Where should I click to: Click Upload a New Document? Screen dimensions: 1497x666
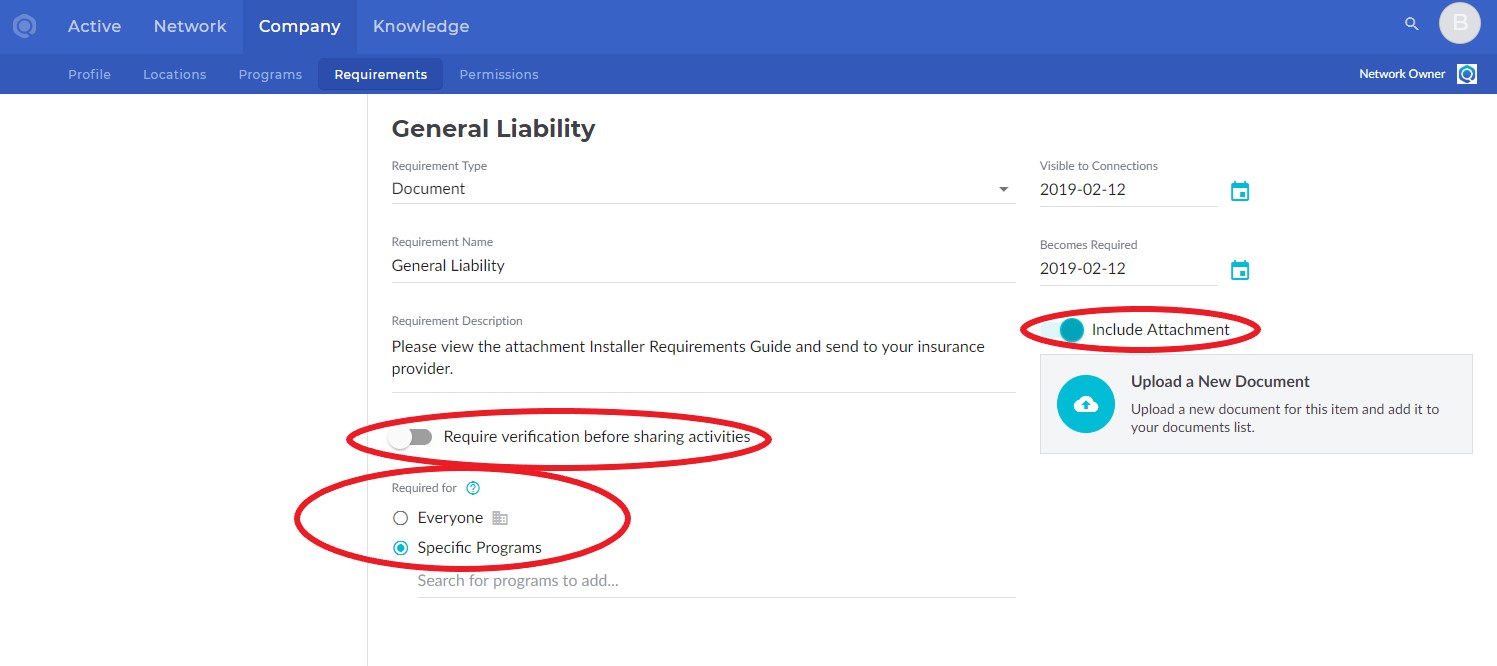(1219, 382)
